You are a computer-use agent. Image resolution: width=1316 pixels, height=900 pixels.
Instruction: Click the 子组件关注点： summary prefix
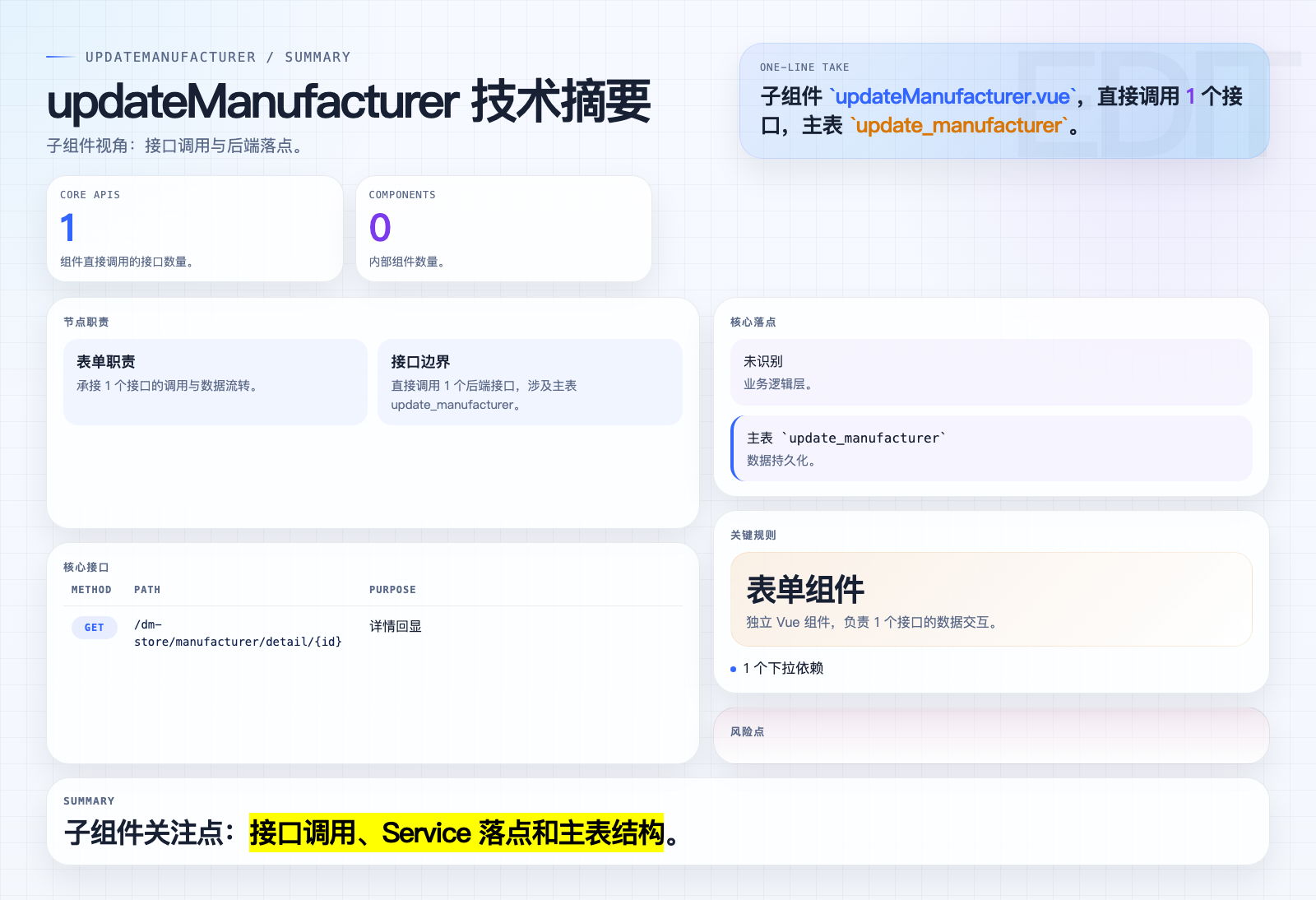point(151,833)
